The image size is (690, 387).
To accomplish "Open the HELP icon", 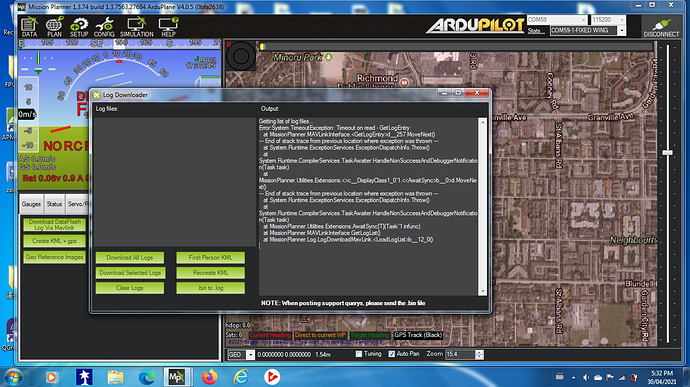I will point(168,27).
